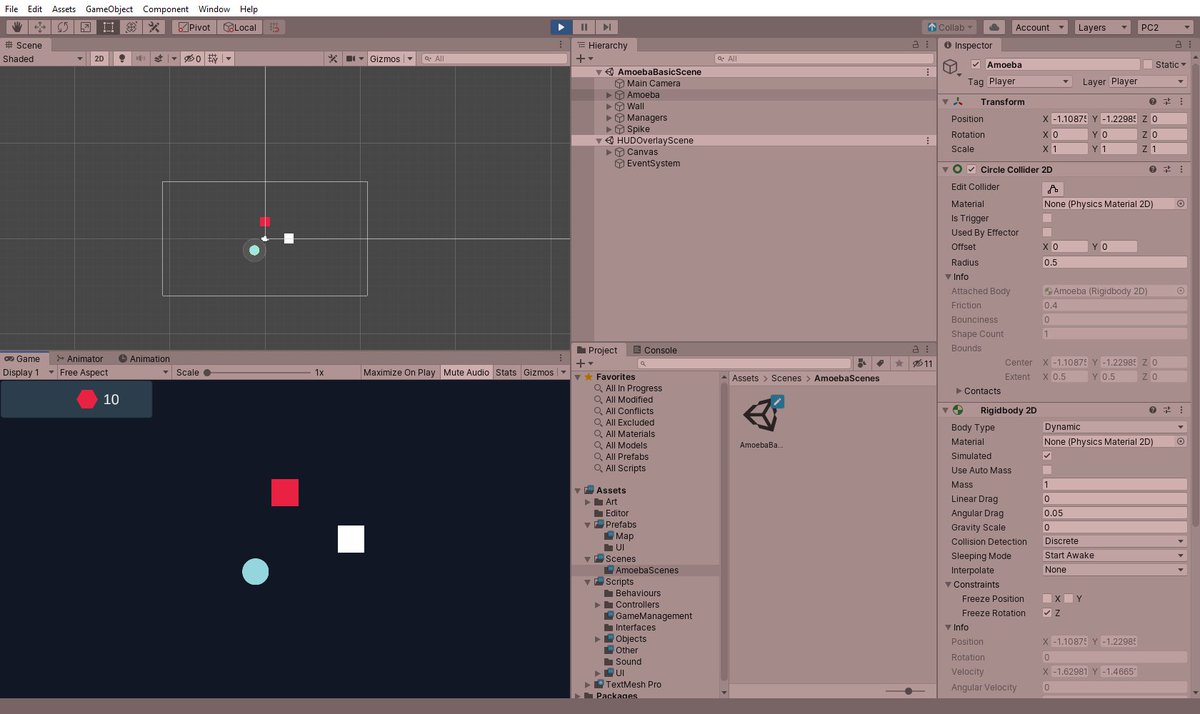Click the Mute Audio button
1200x714 pixels.
467,373
